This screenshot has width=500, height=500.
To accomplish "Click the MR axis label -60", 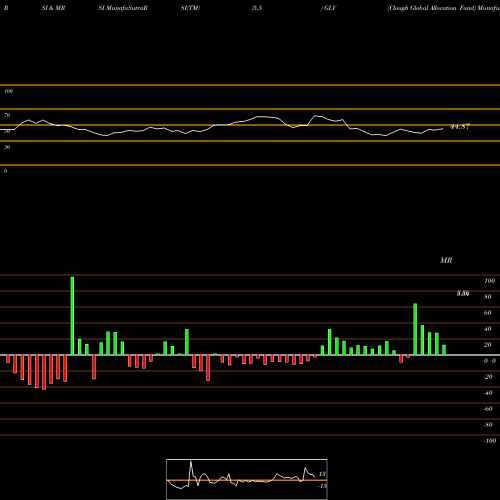I will click(488, 409).
